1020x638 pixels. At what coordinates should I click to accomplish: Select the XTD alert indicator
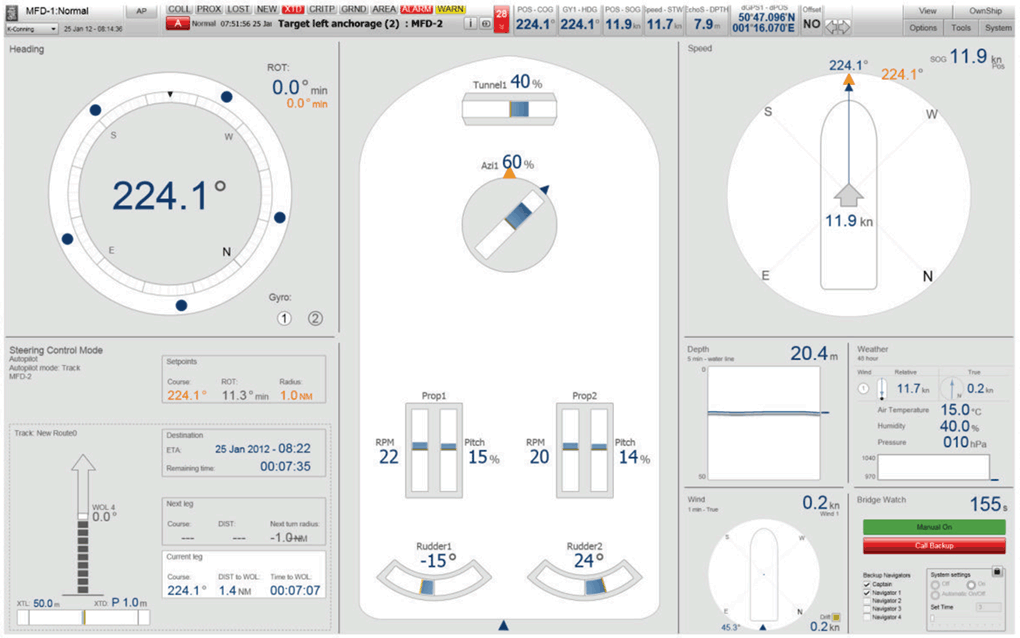(x=294, y=8)
